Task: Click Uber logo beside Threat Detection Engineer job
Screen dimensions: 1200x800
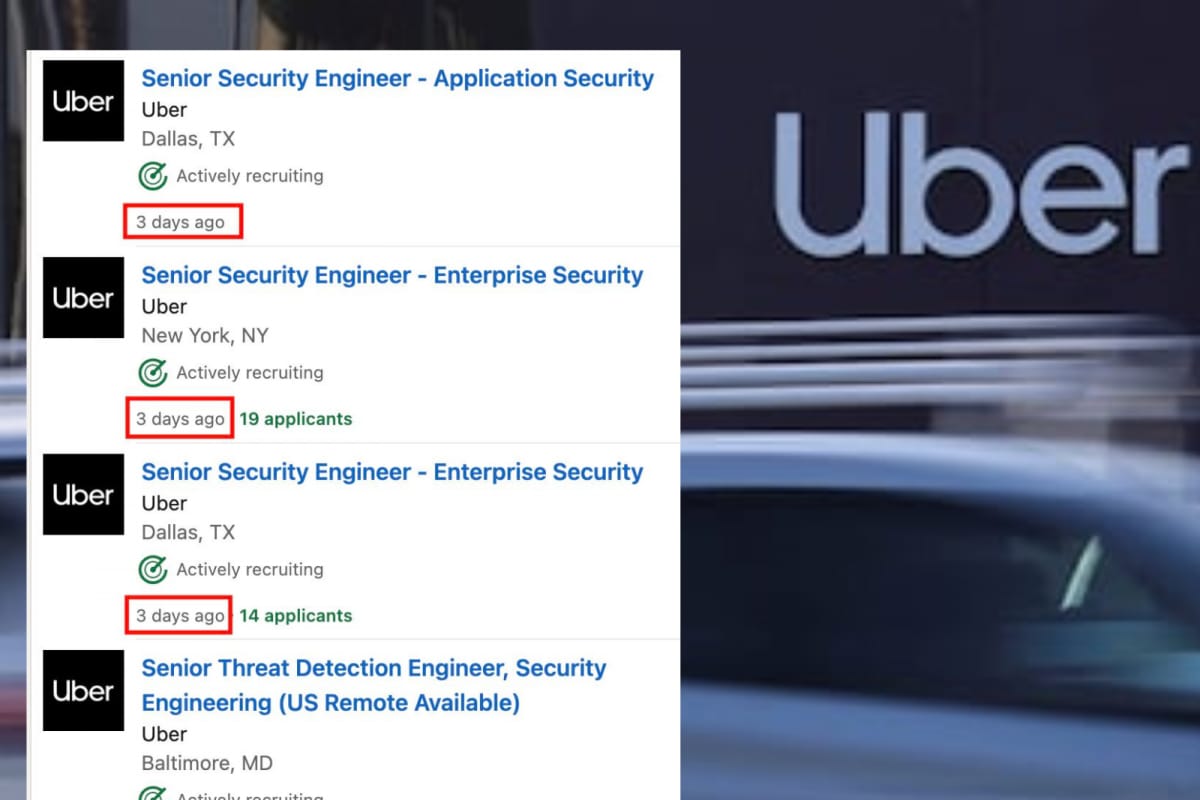Action: 83,691
